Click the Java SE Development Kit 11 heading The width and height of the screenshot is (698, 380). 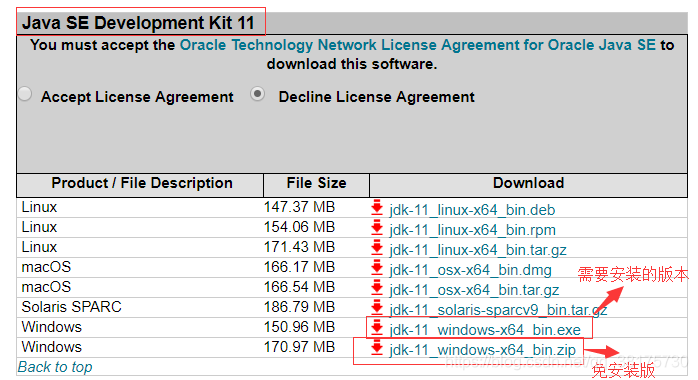(x=138, y=23)
